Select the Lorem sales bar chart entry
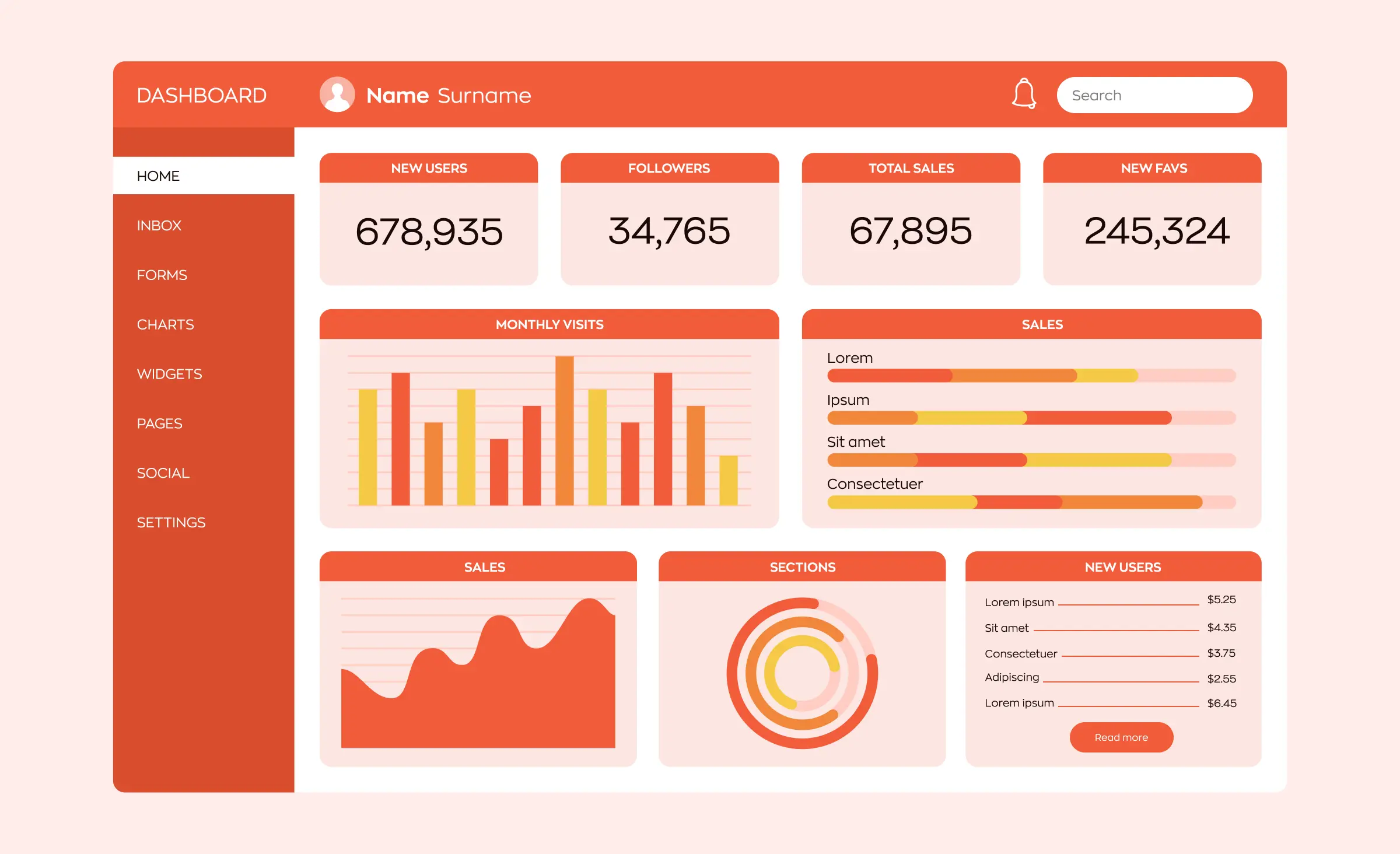The height and width of the screenshot is (854, 1400). click(x=1035, y=376)
